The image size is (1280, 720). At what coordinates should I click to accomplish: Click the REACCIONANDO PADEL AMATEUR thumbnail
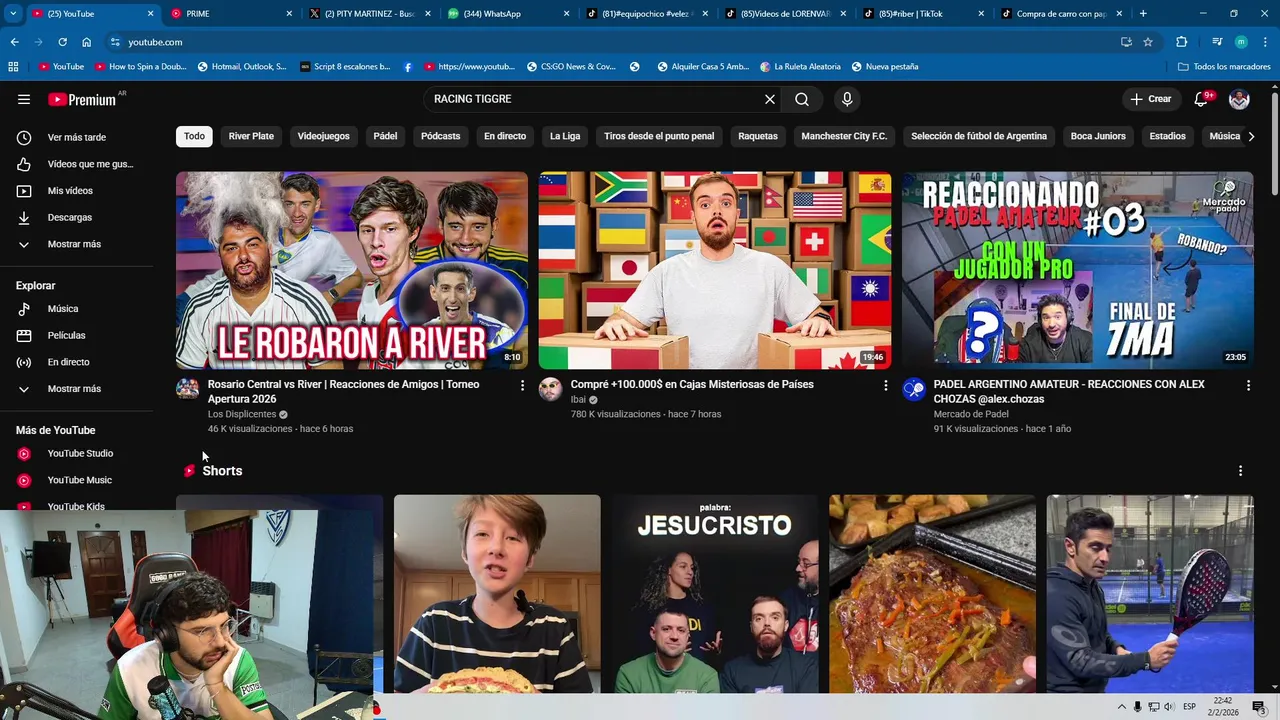1077,270
